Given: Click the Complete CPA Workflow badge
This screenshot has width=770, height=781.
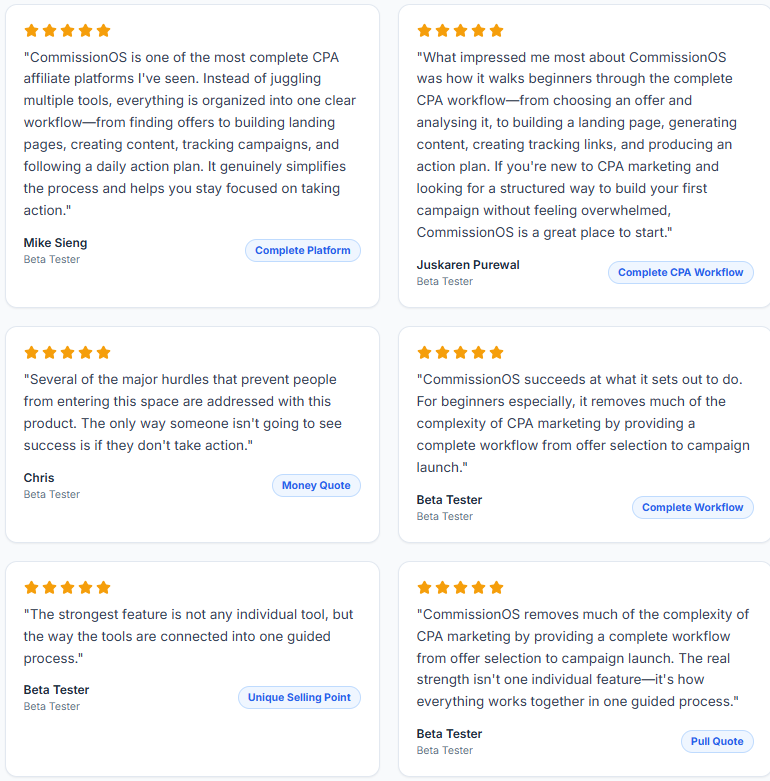Looking at the screenshot, I should pyautogui.click(x=680, y=272).
